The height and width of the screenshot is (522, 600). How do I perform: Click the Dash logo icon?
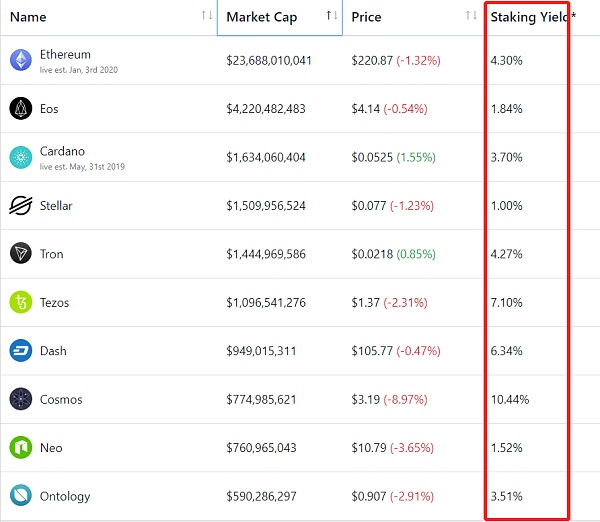21,351
